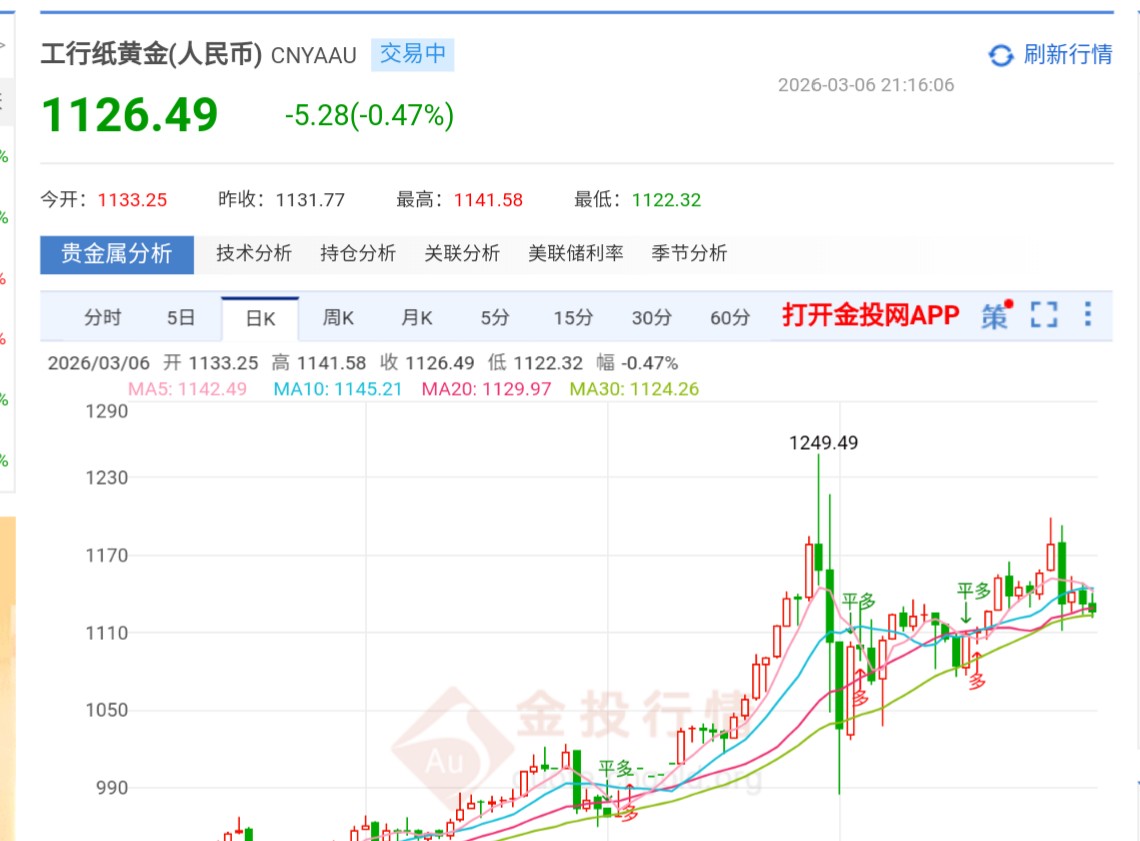Click the refresh quotes circular arrow icon
The height and width of the screenshot is (841, 1140).
1001,55
